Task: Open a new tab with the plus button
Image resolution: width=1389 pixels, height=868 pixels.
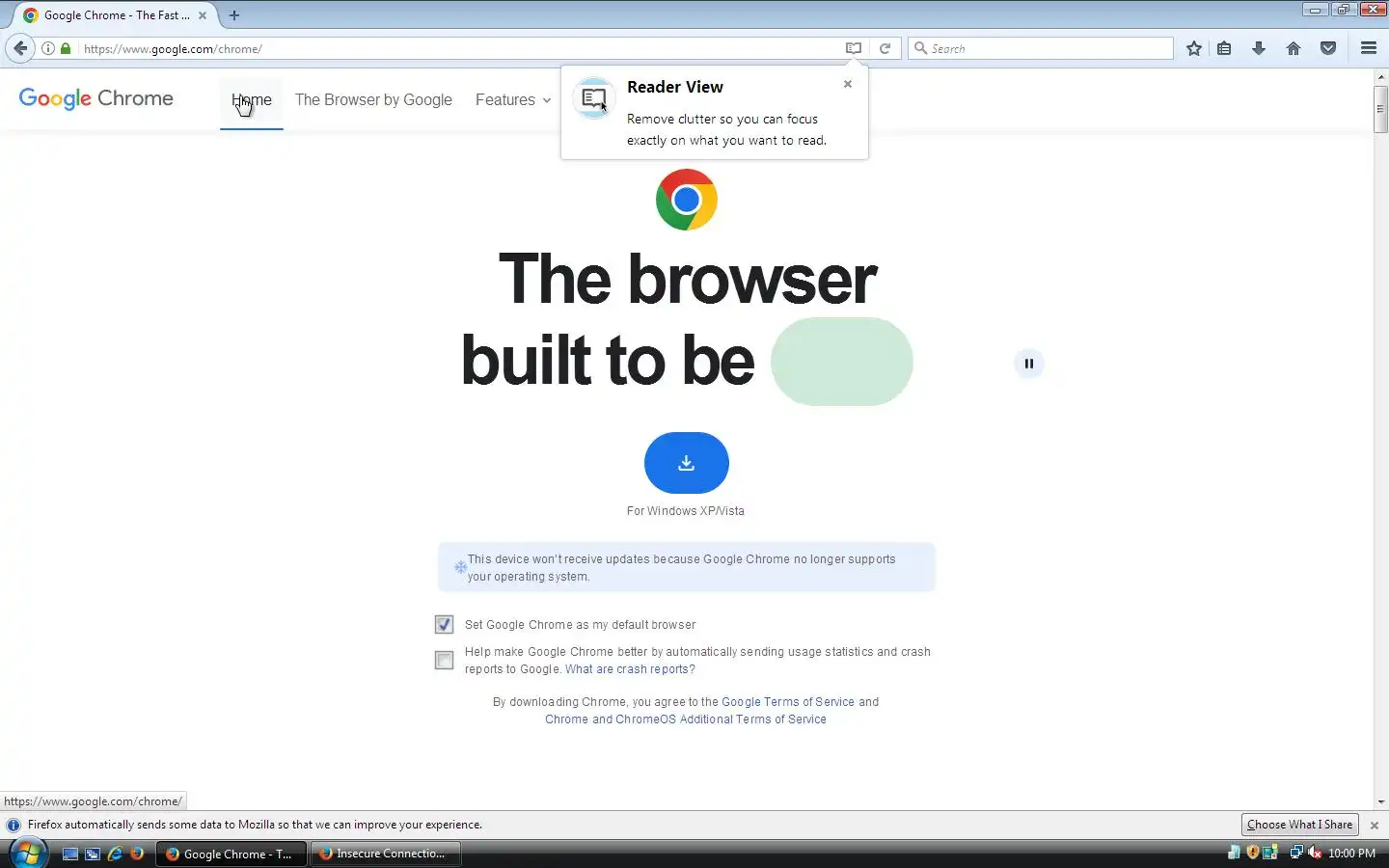Action: click(x=234, y=15)
